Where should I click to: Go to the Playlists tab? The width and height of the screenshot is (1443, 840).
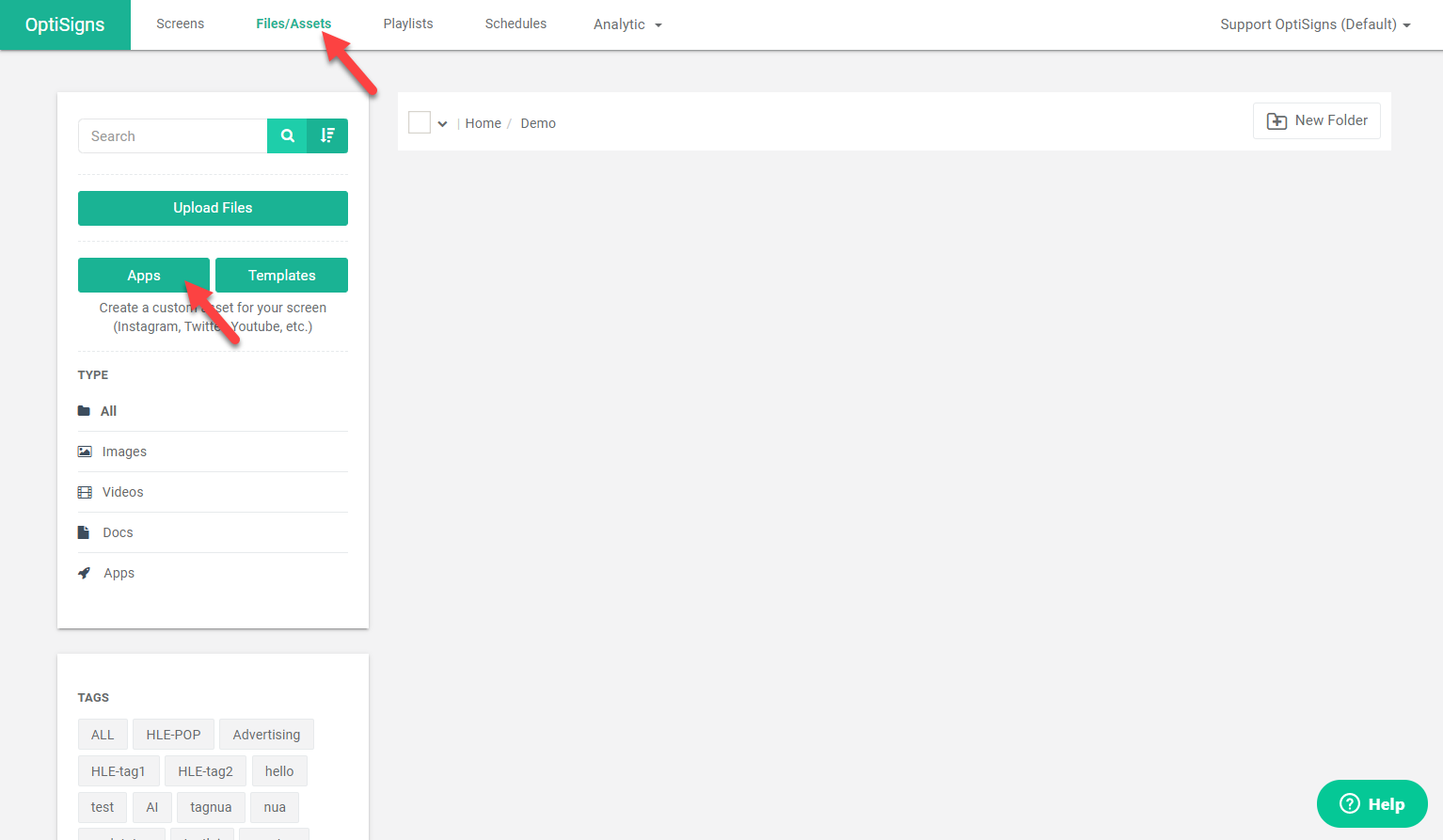tap(408, 24)
